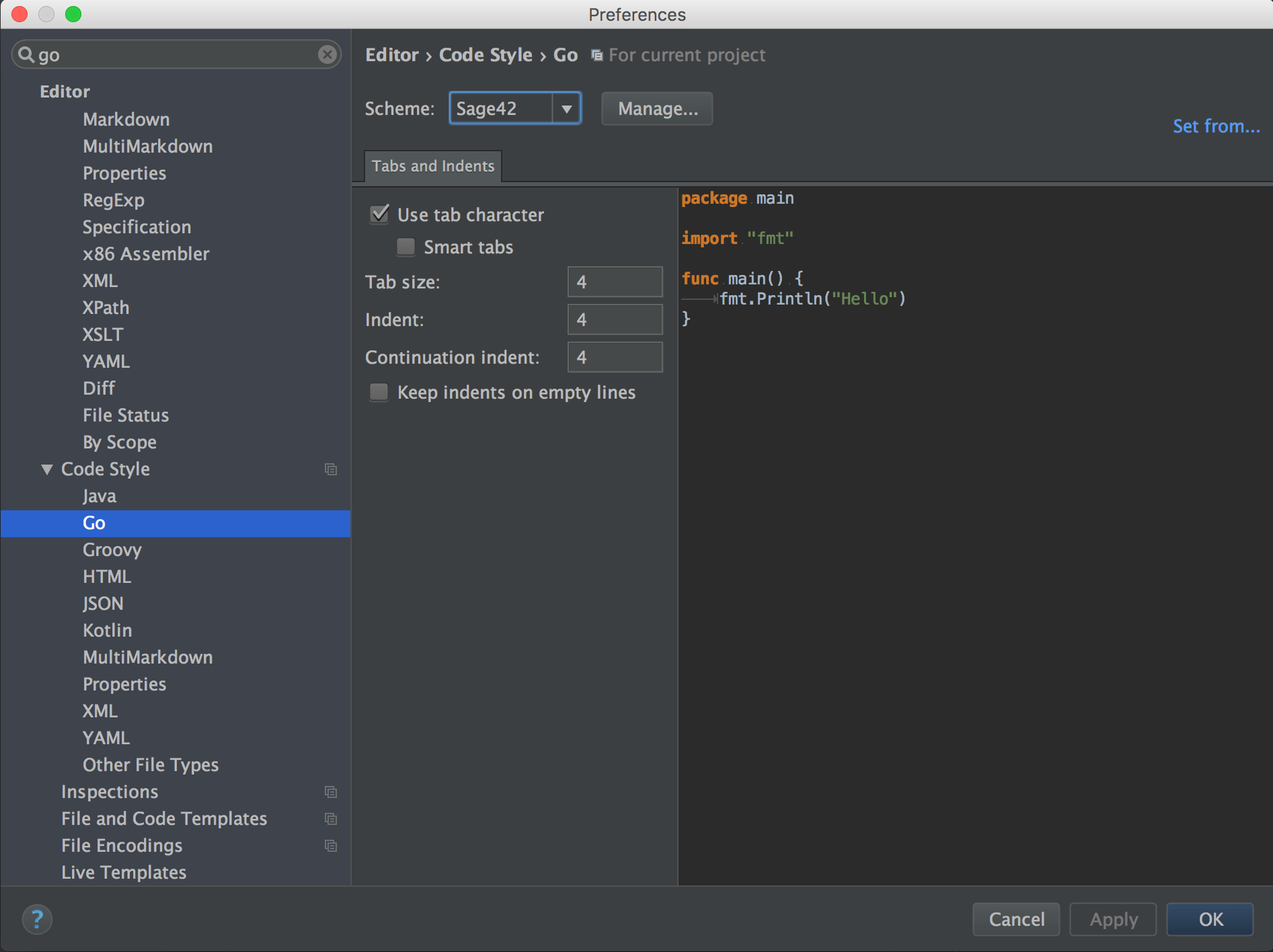The height and width of the screenshot is (952, 1273).
Task: Enable Keep indents on empty lines
Action: 379,392
